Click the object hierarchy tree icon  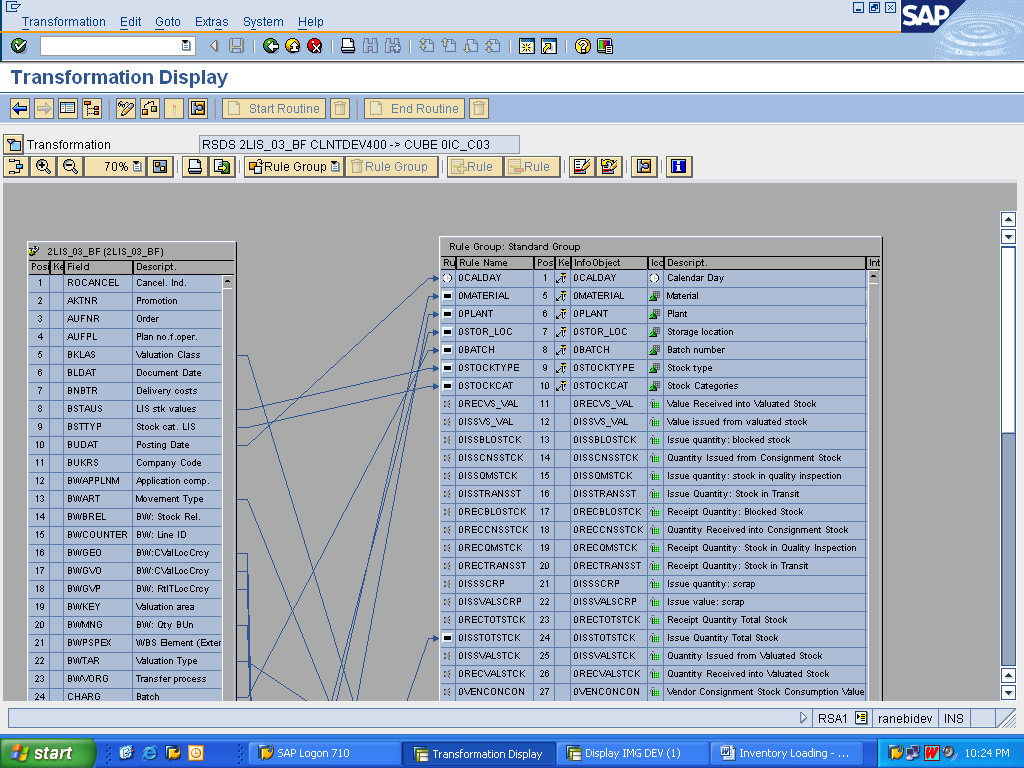pos(92,108)
